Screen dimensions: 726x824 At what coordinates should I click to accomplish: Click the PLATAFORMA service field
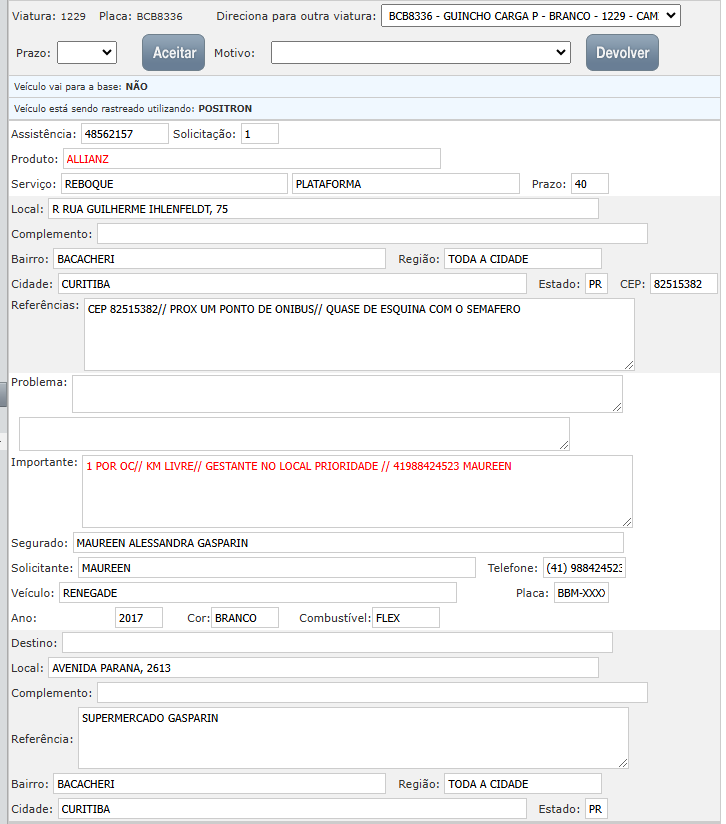[x=405, y=184]
